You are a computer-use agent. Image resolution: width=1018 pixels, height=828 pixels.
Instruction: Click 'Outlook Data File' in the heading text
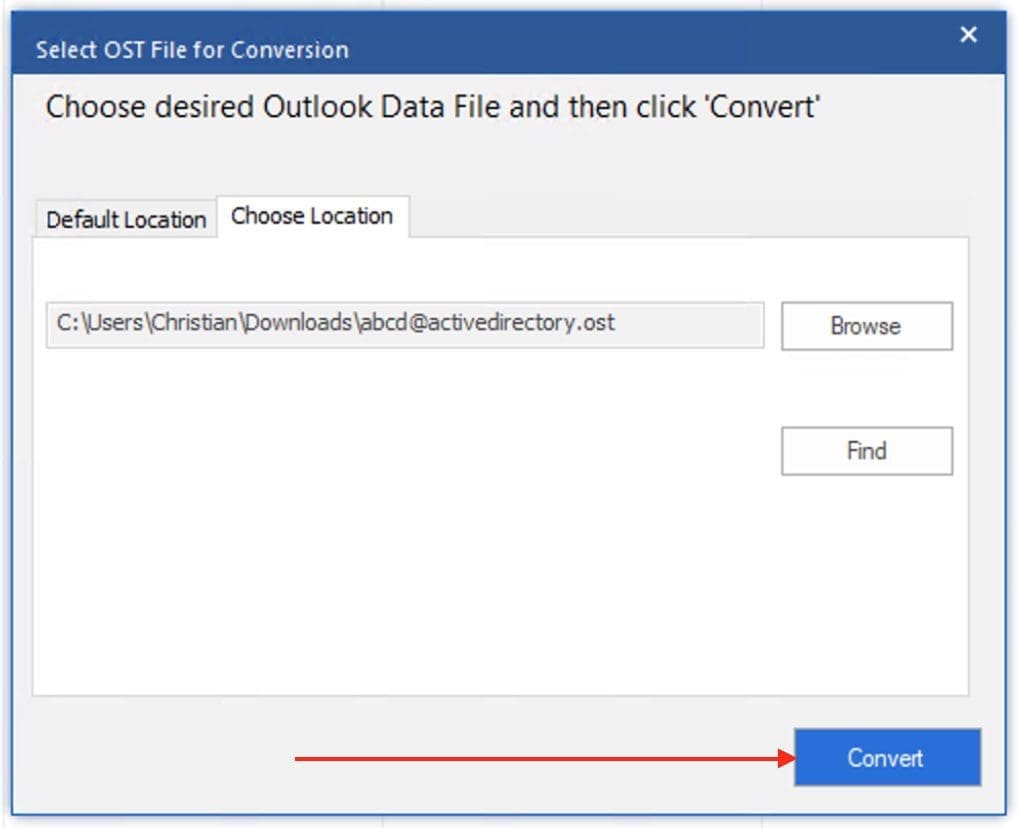click(382, 107)
